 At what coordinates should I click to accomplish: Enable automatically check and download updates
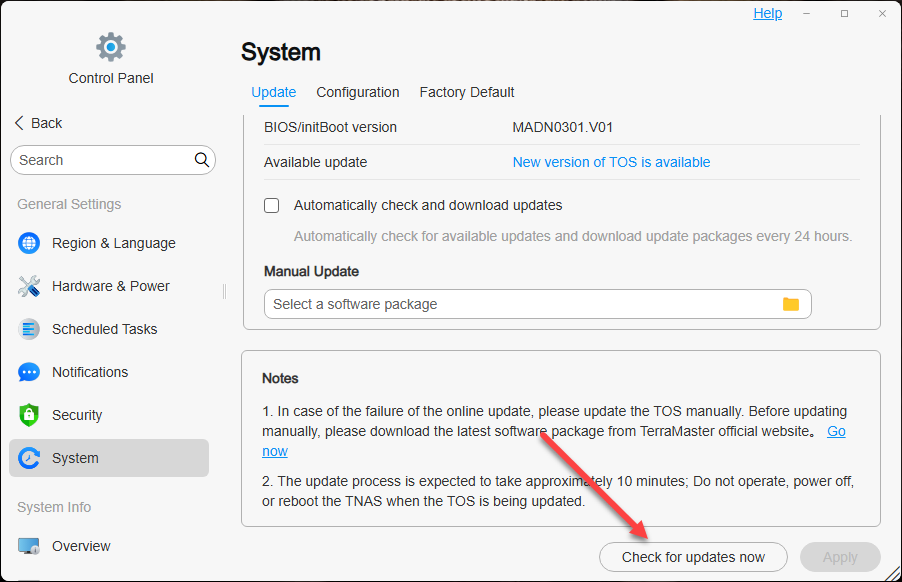(x=272, y=206)
